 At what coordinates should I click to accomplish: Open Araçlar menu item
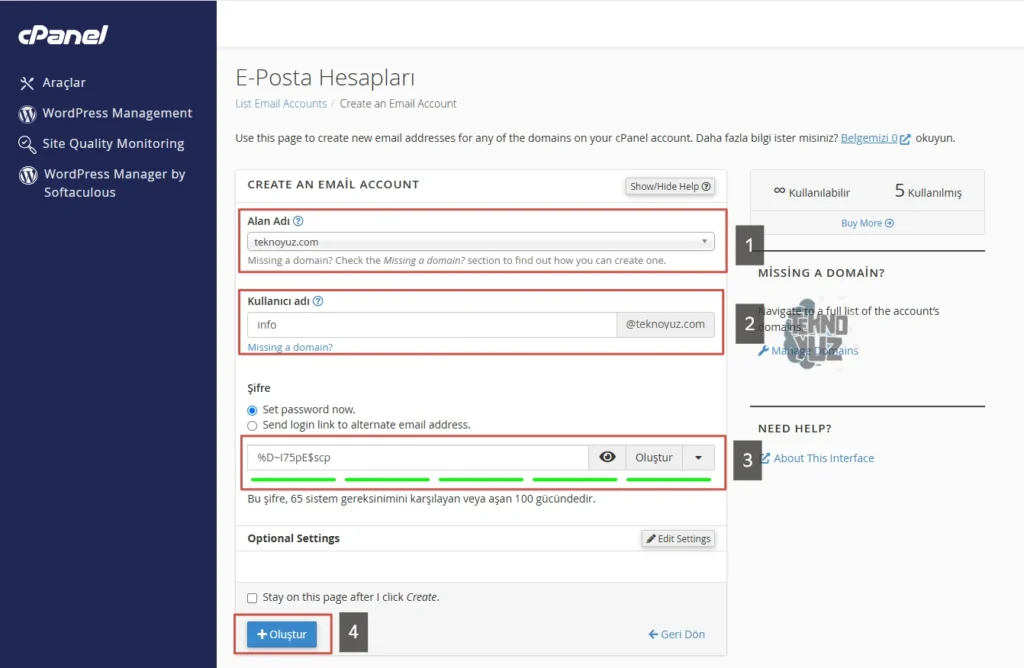click(x=64, y=83)
